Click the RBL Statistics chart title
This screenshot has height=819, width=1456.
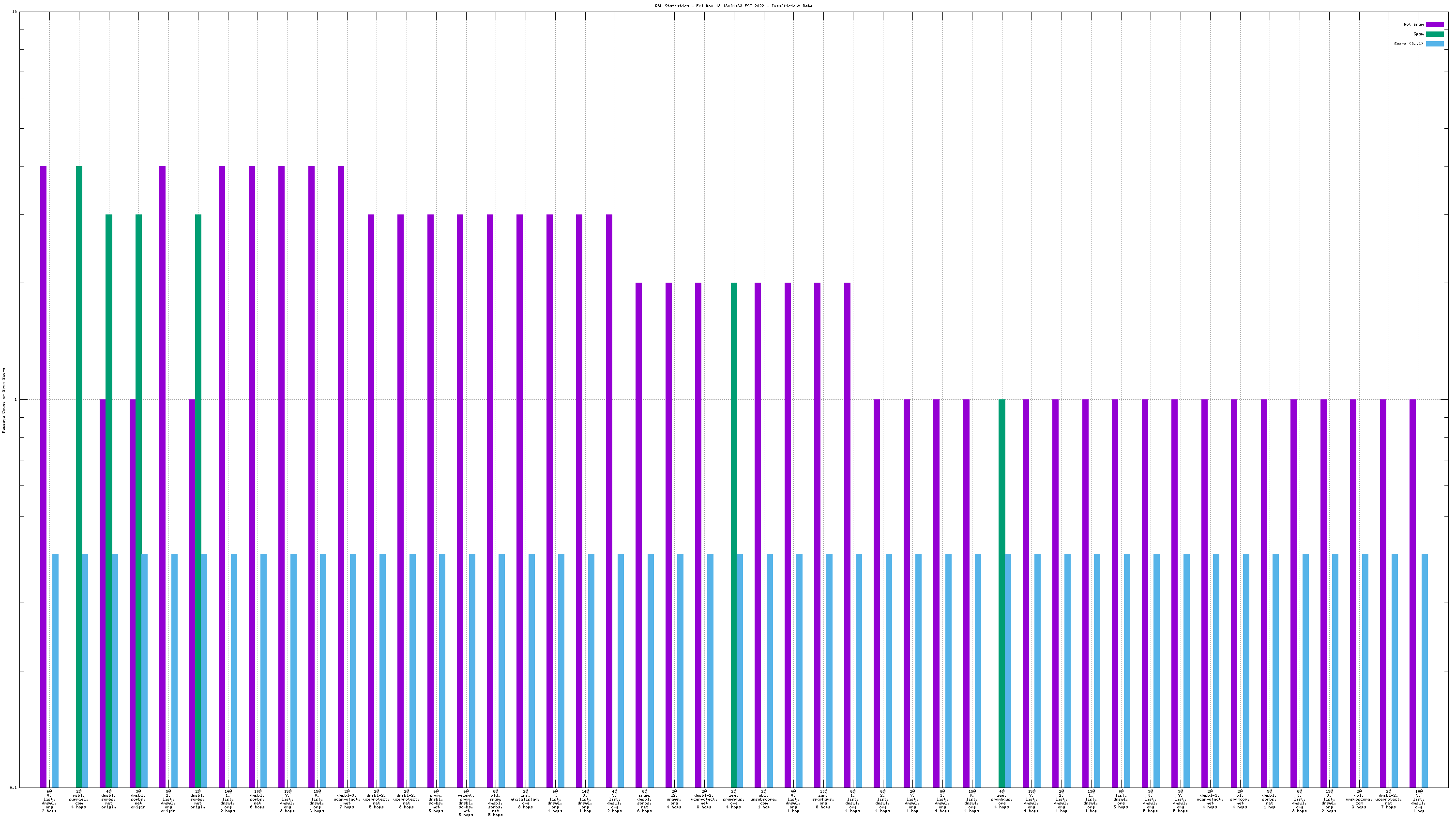733,6
